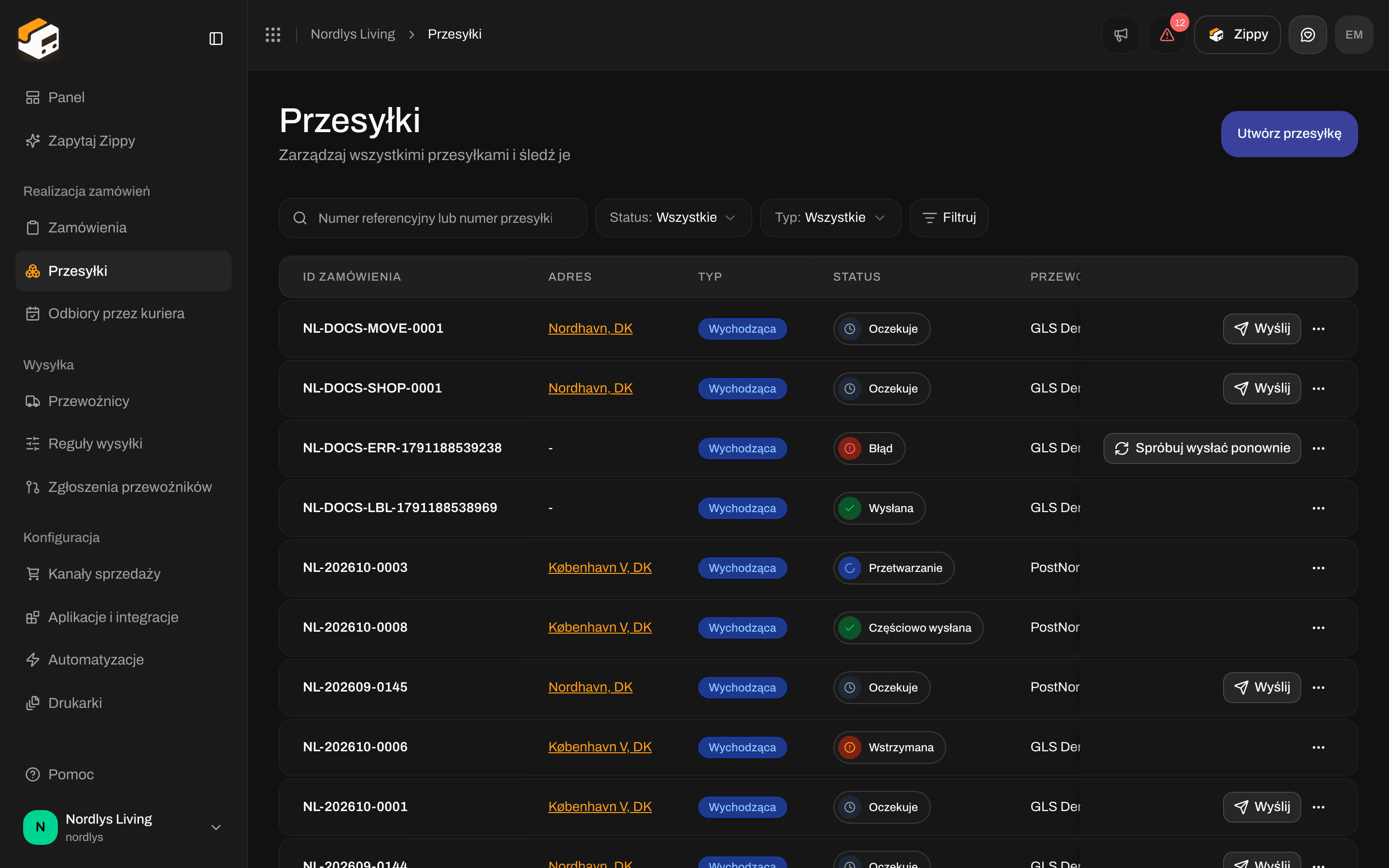Open the more options menu for NL-DOCS-ERR-1791188539238

[1319, 448]
